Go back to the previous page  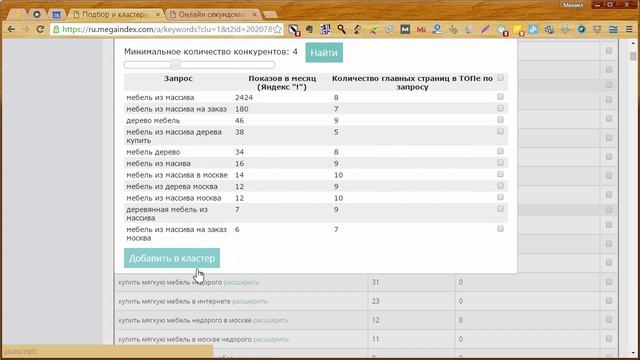(11, 29)
